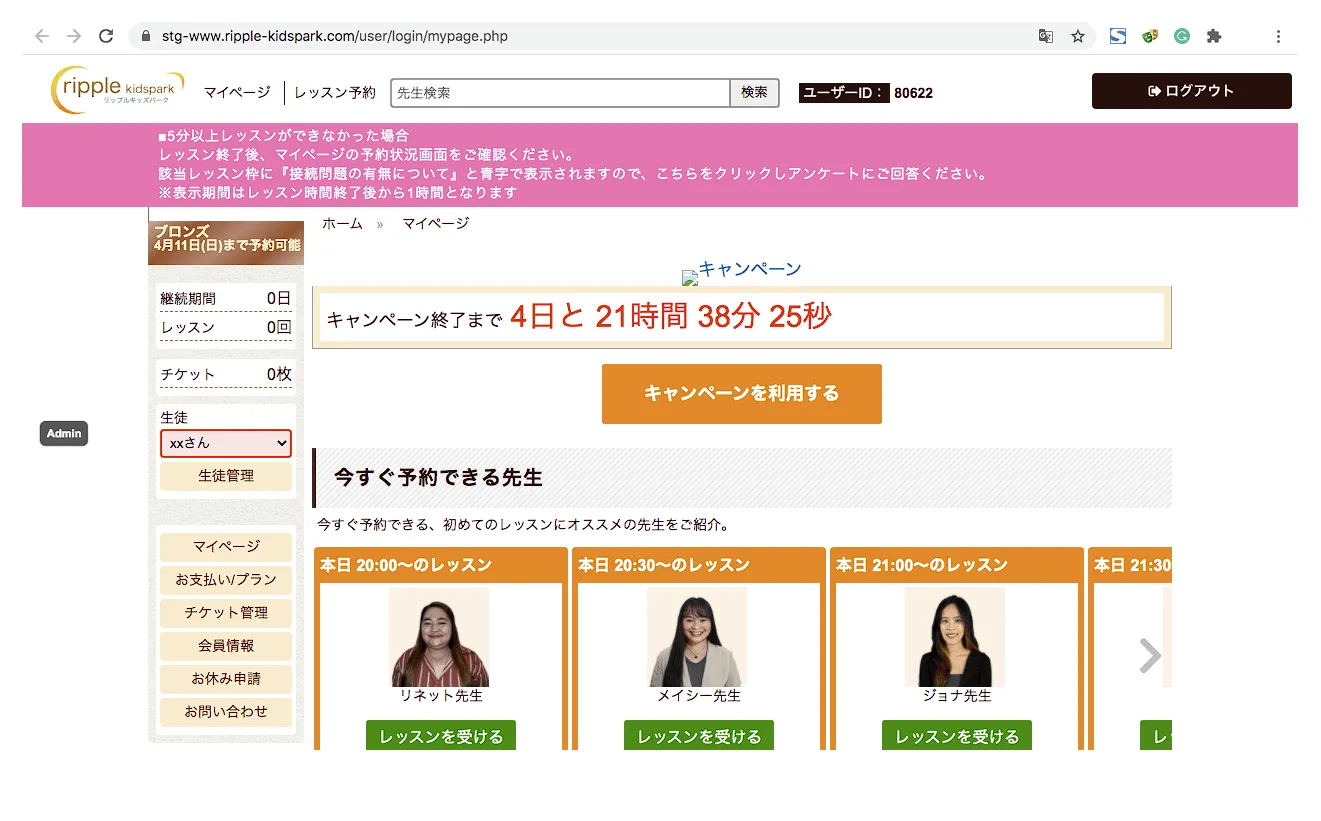Open マイページ in the top navigation
Screen dimensions: 1321x821
[237, 93]
